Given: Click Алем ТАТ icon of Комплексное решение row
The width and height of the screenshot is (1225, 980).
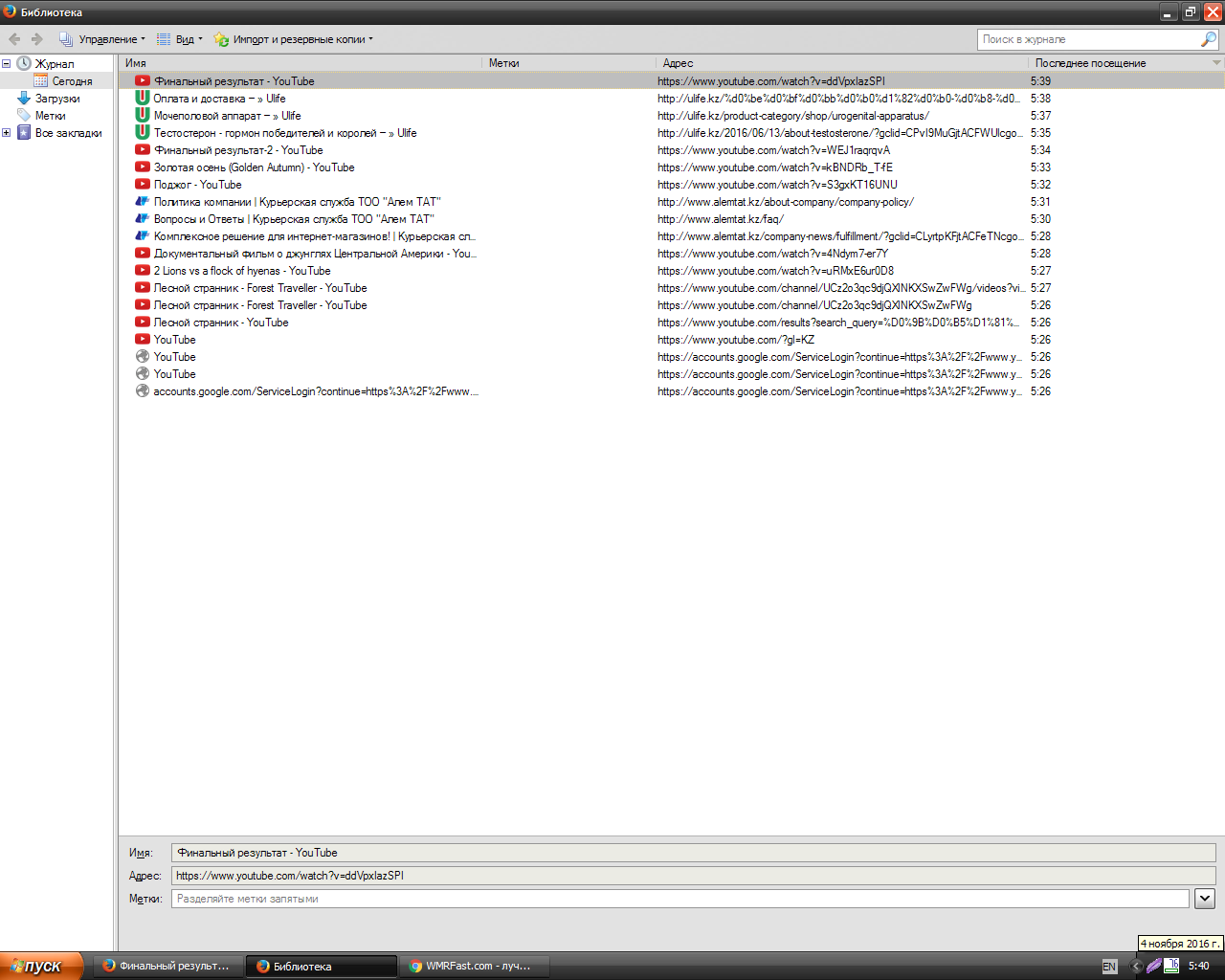Looking at the screenshot, I should (x=143, y=236).
